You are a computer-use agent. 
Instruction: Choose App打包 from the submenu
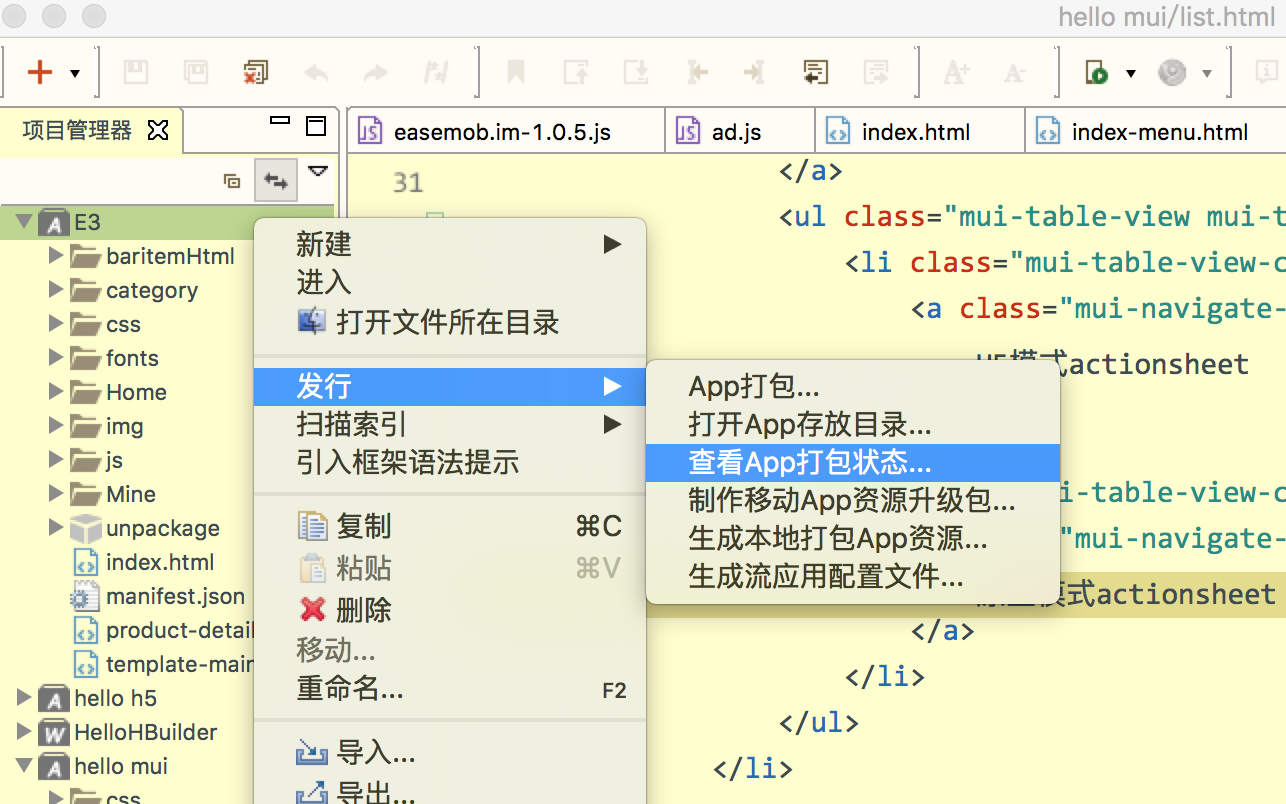tap(754, 387)
